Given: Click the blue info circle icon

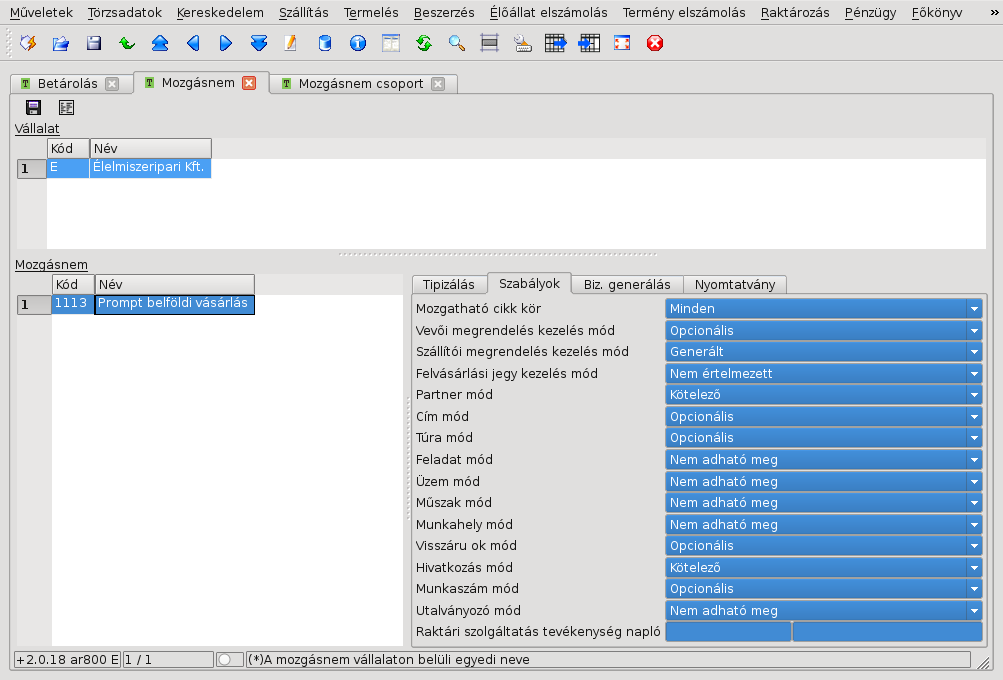Looking at the screenshot, I should coord(358,43).
